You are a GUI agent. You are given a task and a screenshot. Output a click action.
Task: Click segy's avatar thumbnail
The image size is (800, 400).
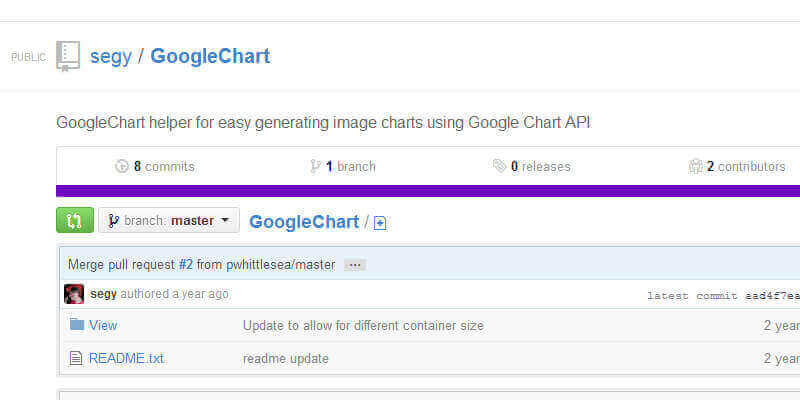pyautogui.click(x=74, y=294)
